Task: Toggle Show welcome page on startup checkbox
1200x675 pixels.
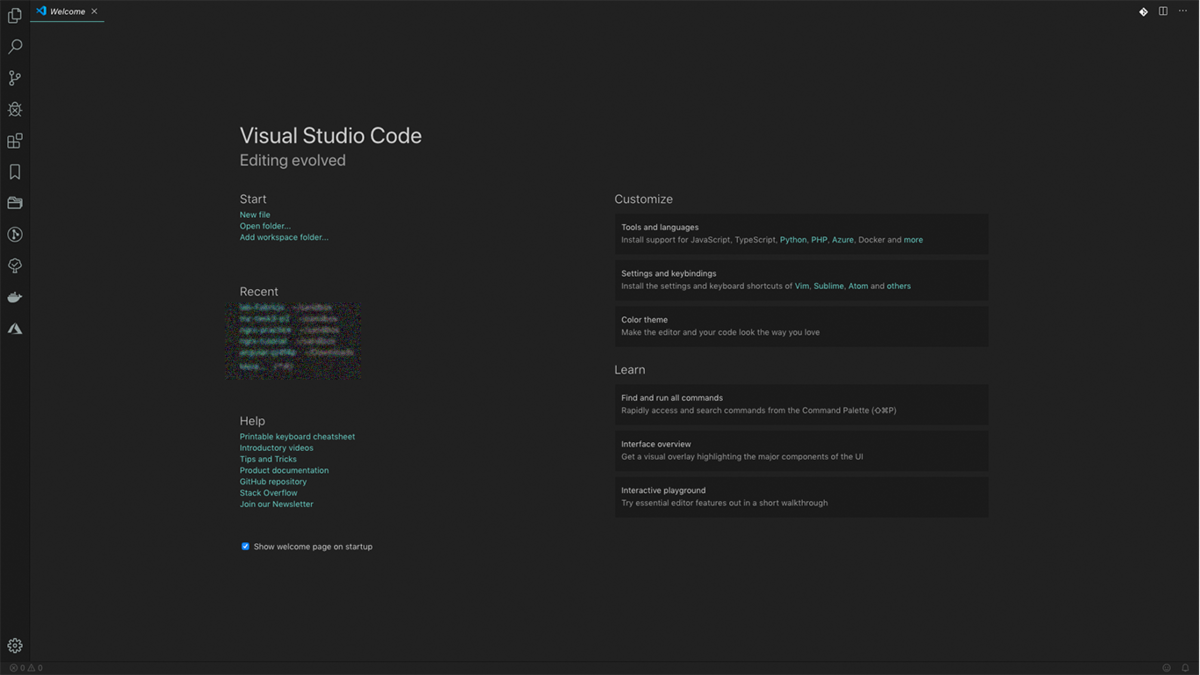Action: pyautogui.click(x=245, y=547)
